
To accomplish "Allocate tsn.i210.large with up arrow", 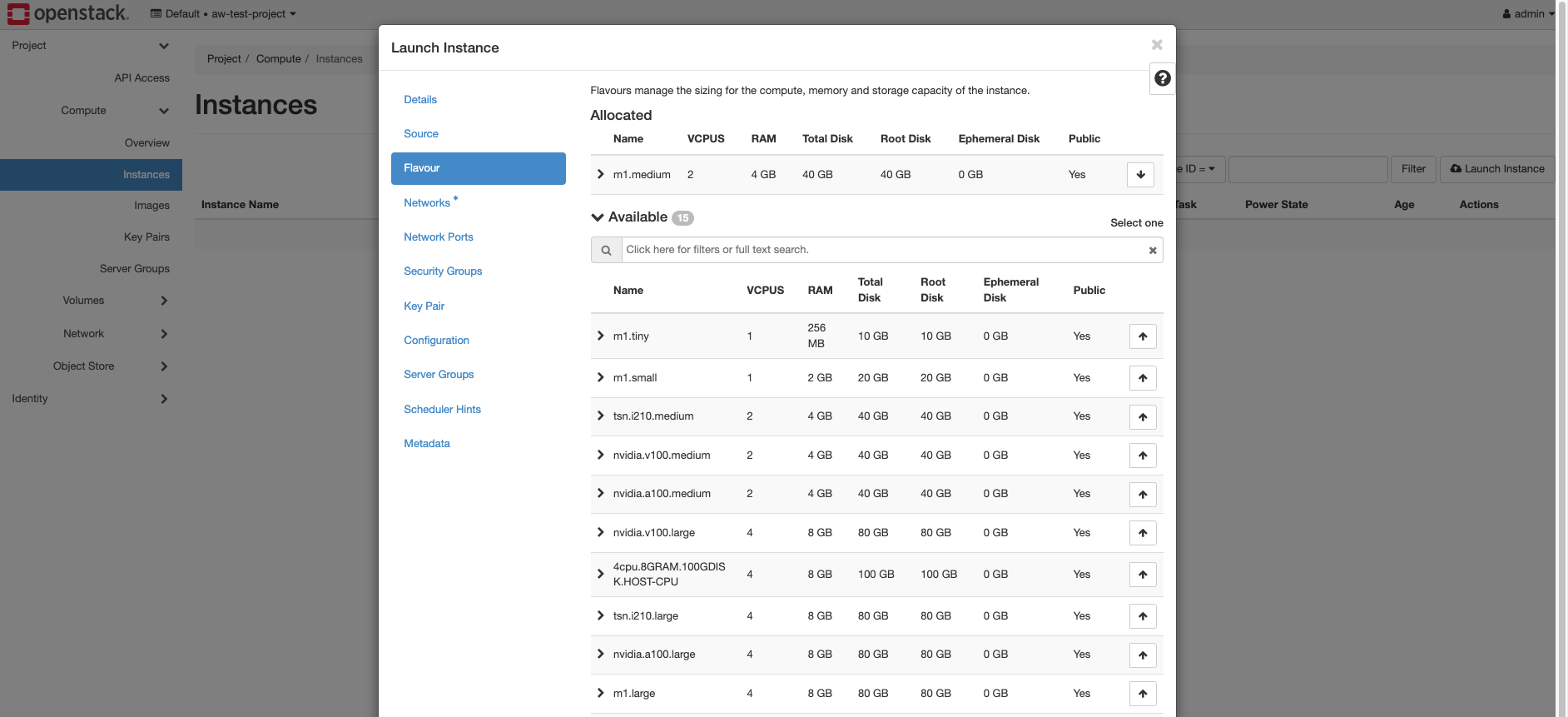I will pos(1143,616).
